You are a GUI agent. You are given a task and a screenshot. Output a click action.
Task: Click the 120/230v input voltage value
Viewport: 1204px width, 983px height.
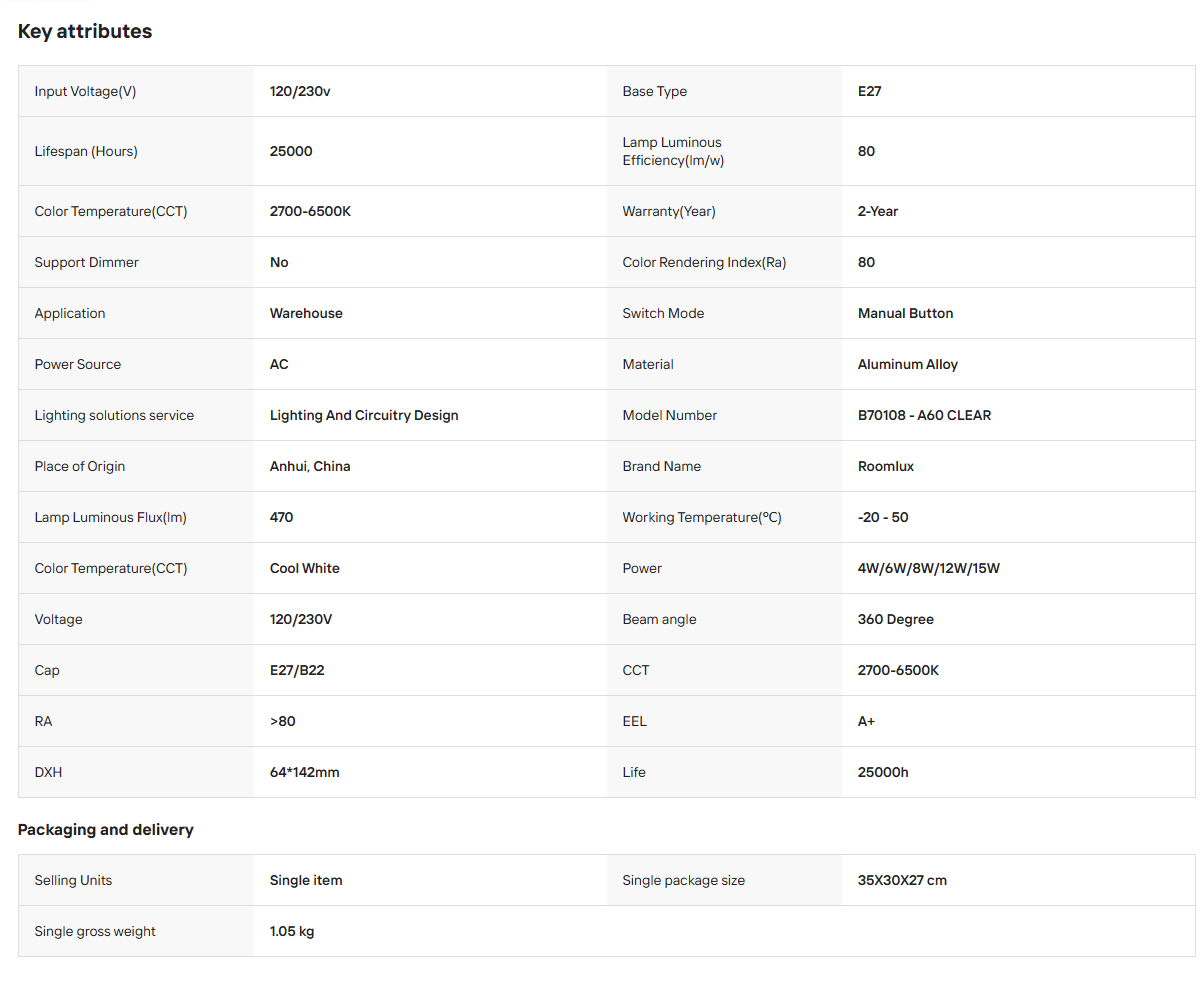coord(300,91)
